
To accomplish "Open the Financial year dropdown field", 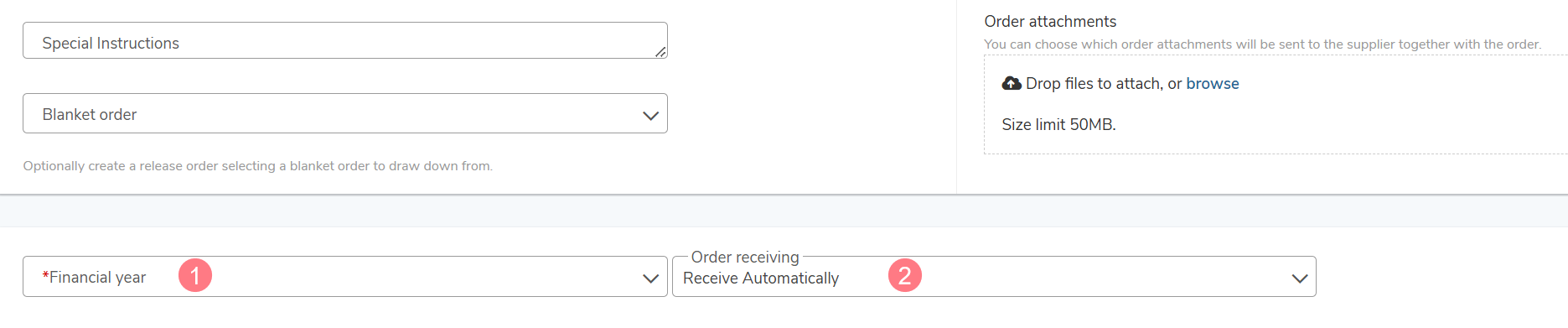I will (x=345, y=277).
